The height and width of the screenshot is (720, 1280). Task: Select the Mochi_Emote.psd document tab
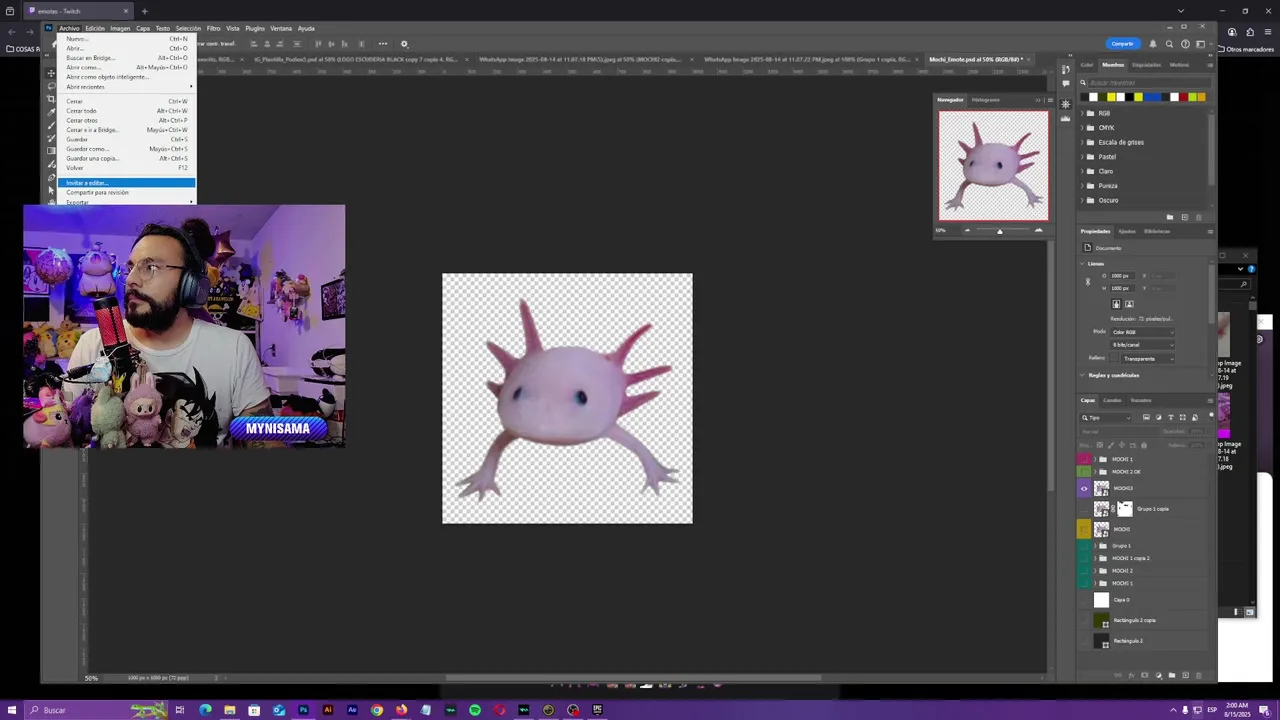tap(975, 59)
